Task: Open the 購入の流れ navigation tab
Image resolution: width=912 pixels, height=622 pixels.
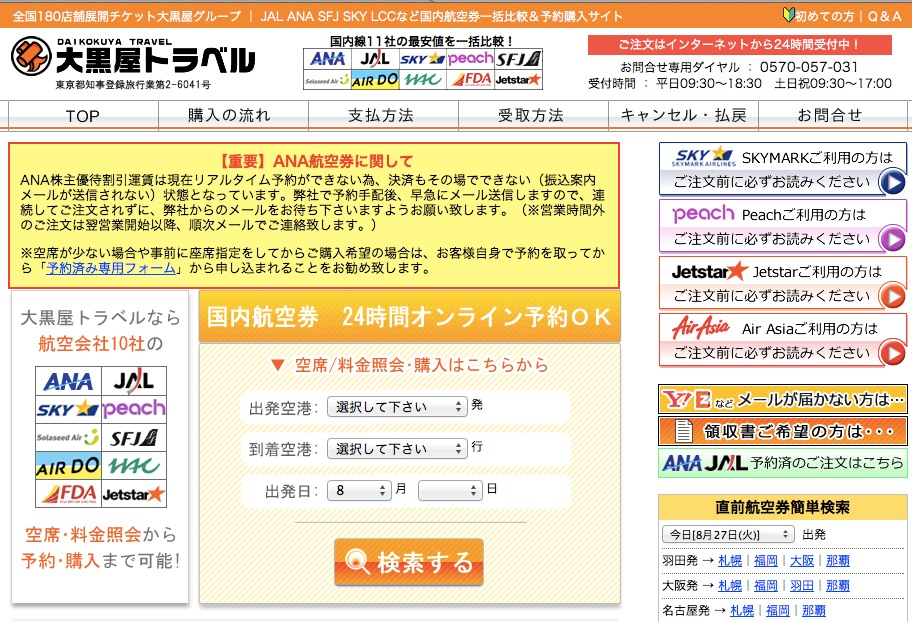Action: coord(233,115)
